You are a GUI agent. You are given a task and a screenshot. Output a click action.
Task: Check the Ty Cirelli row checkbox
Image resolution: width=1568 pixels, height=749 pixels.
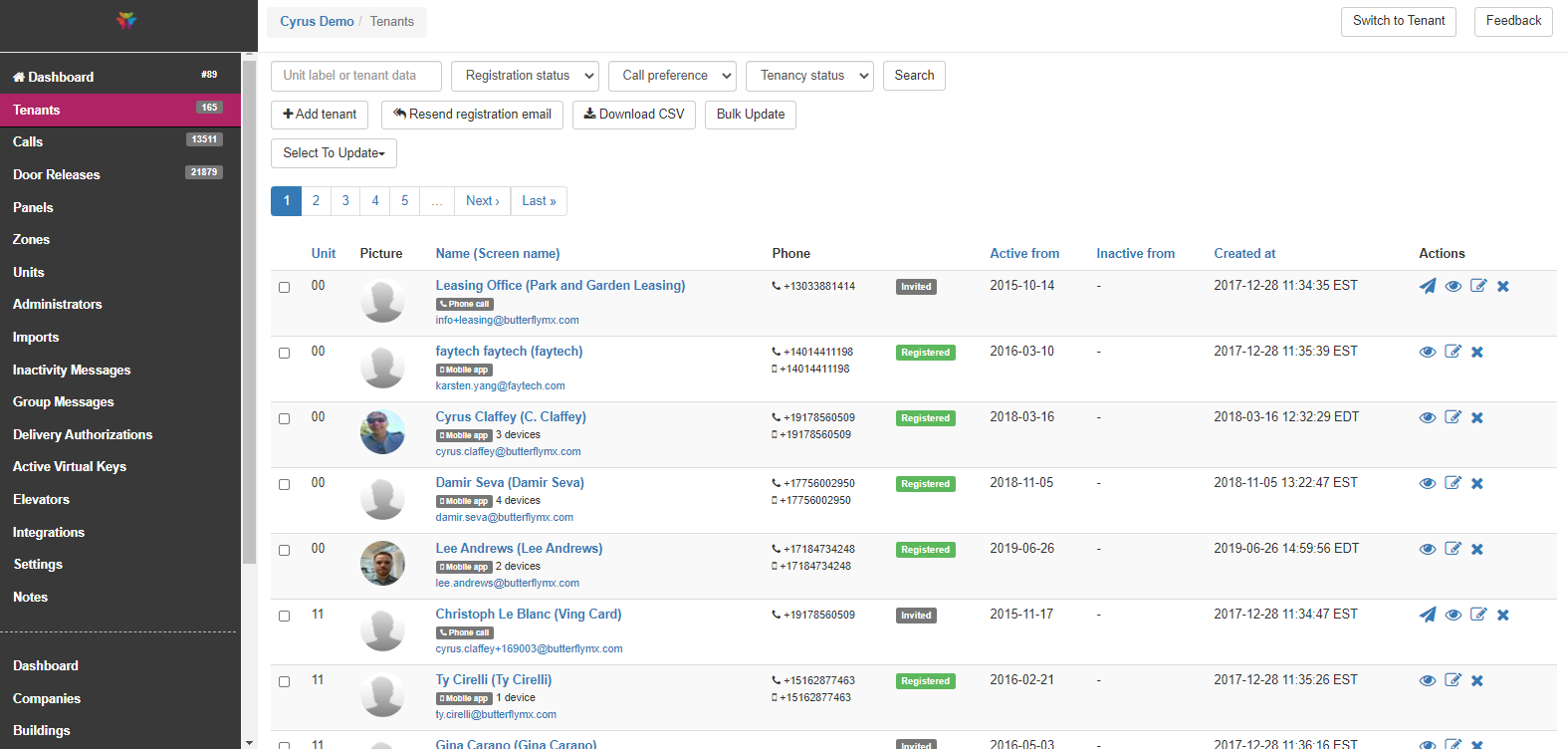click(x=285, y=682)
